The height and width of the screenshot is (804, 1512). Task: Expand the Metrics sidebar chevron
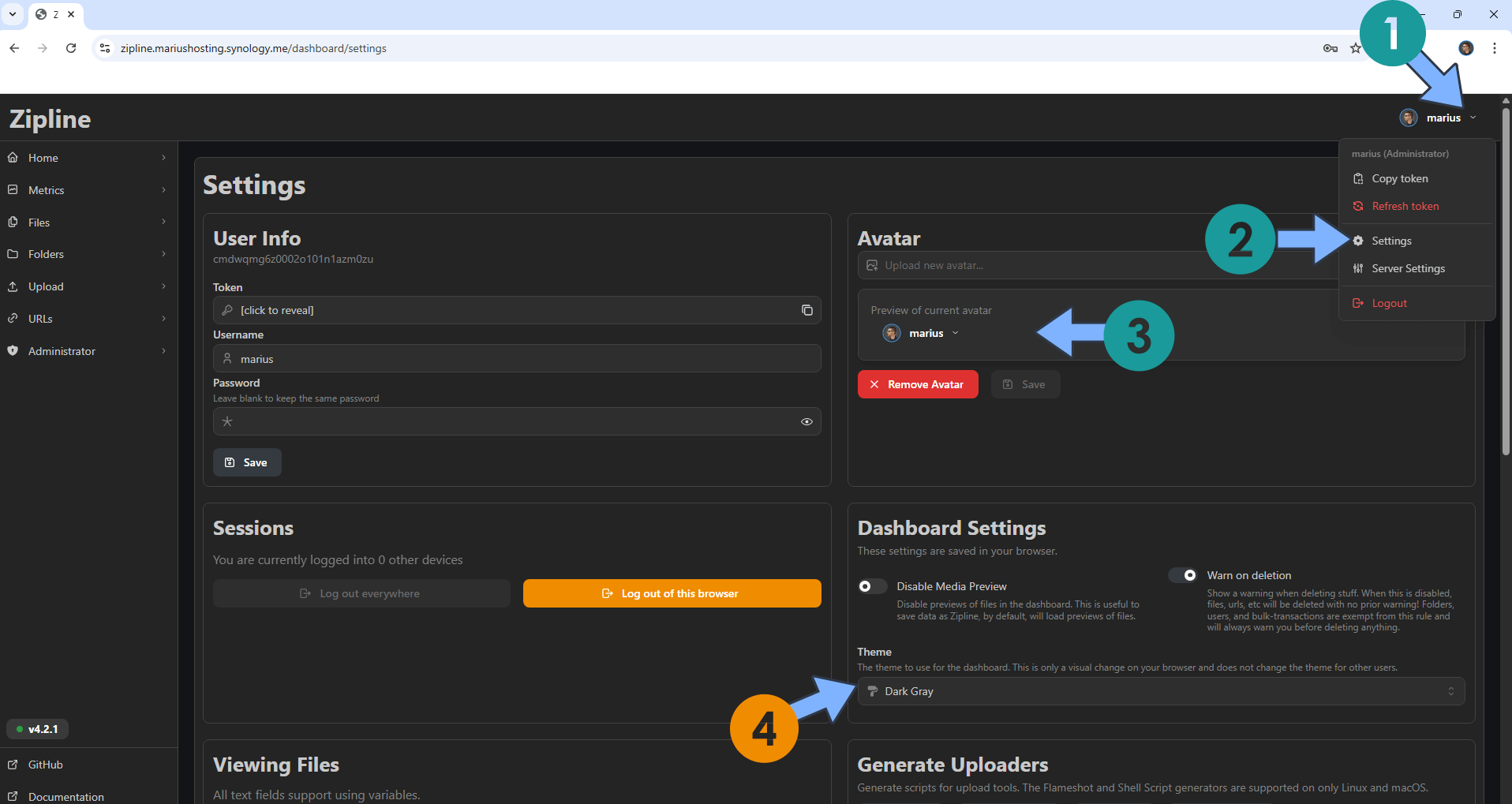163,190
